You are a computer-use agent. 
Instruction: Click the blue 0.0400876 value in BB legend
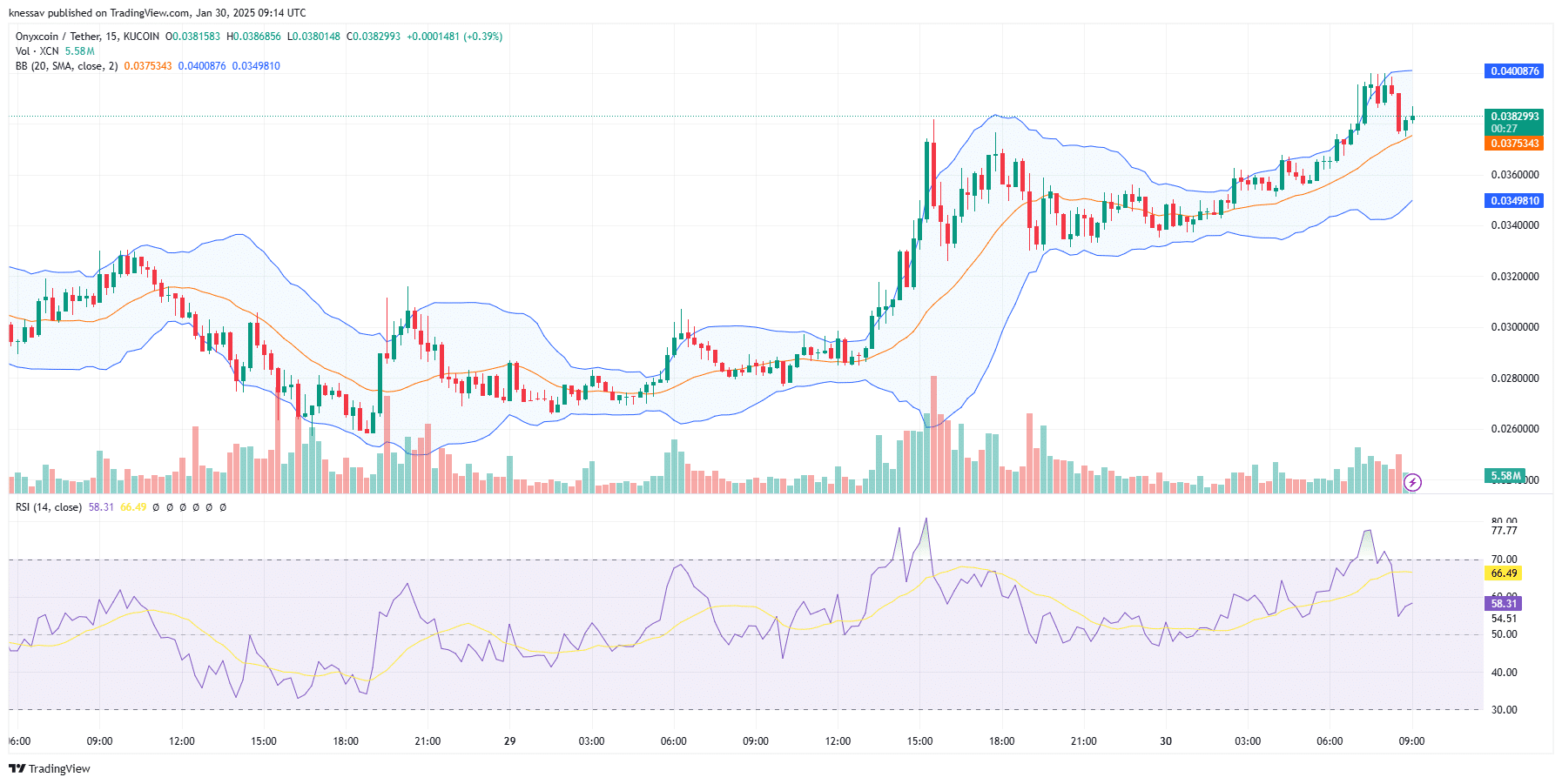tap(202, 66)
